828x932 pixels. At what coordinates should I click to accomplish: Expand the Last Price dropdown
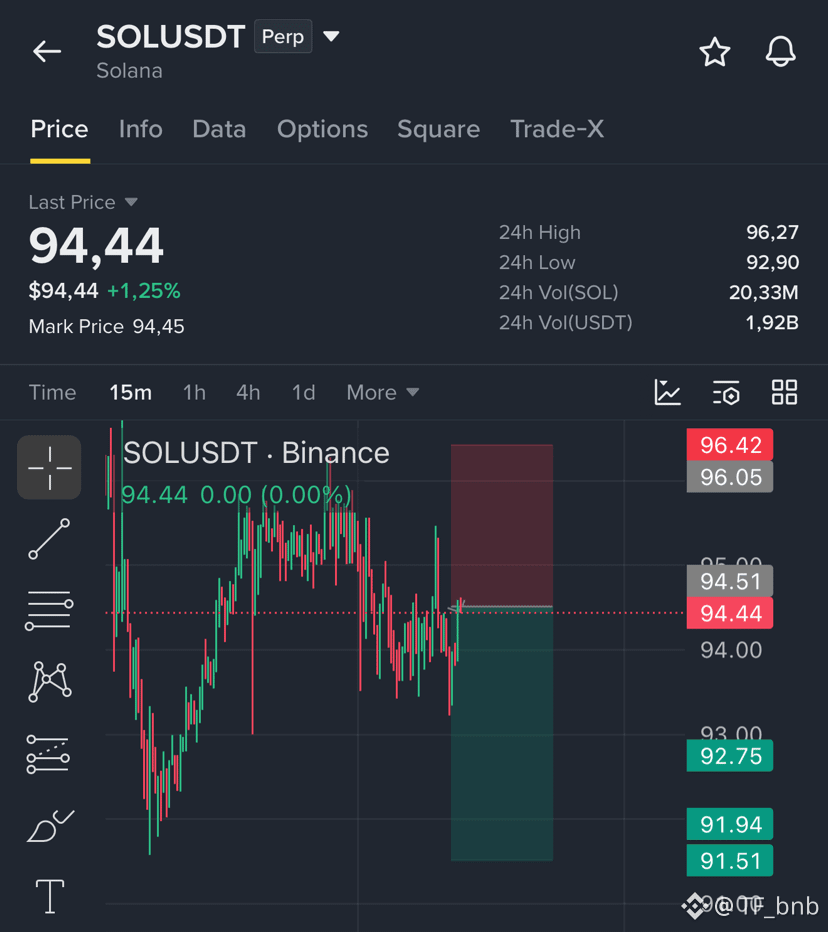tap(131, 202)
